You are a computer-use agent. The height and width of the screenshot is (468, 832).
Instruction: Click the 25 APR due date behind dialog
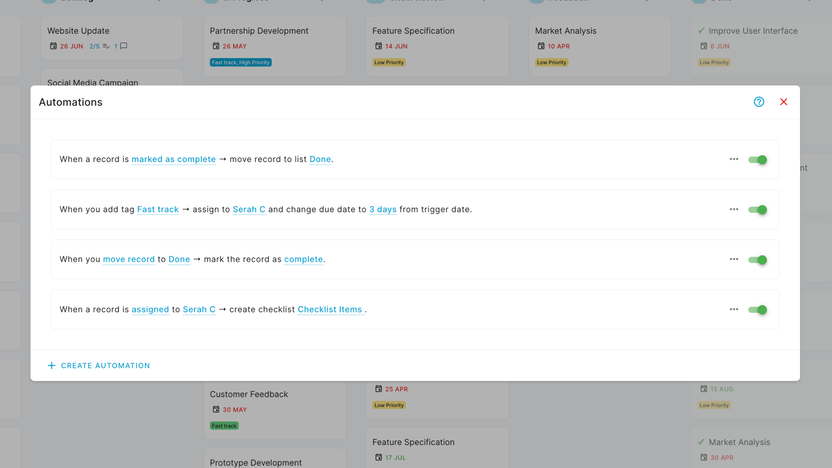tap(392, 389)
